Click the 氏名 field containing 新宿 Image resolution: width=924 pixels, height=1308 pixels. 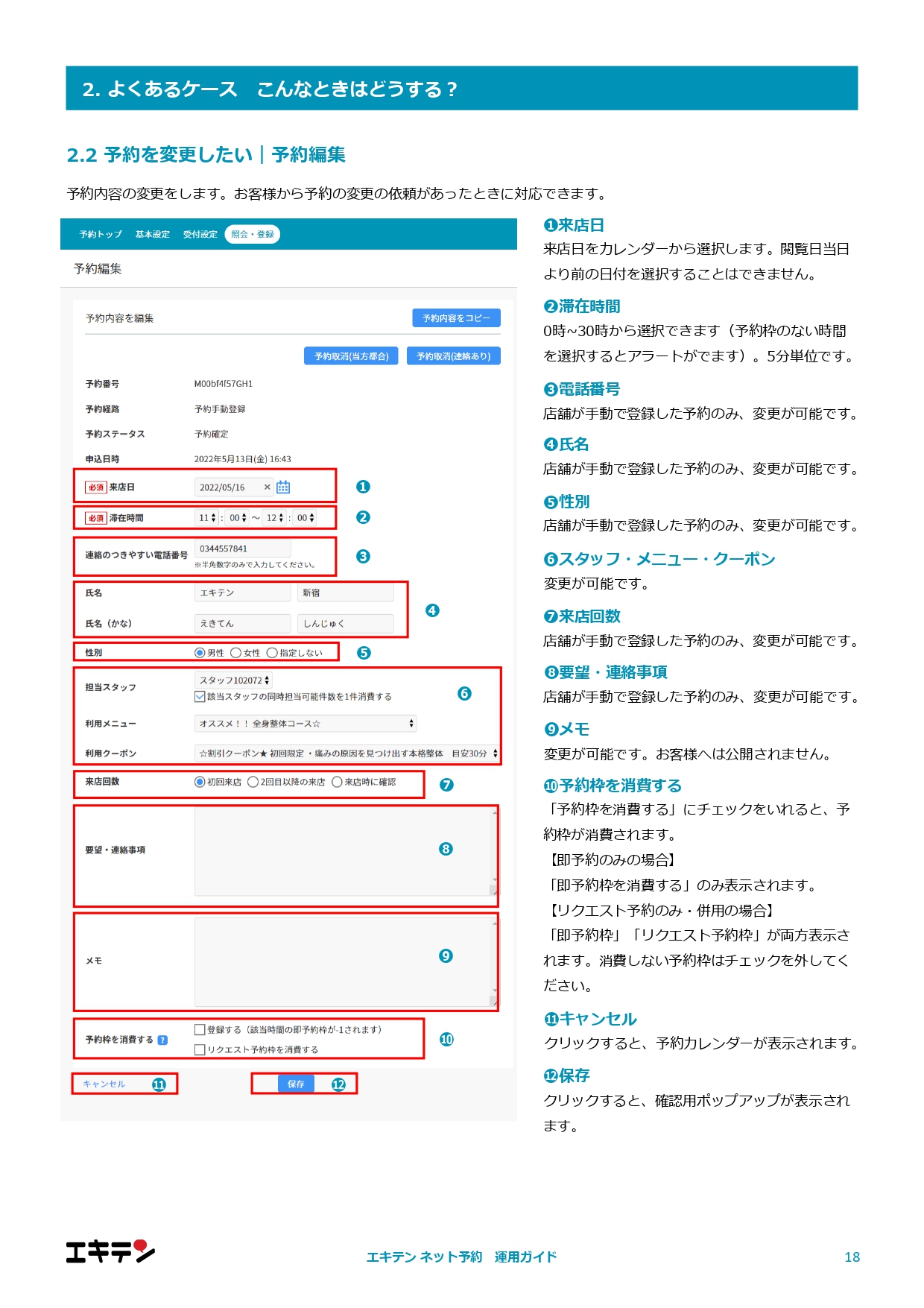[346, 593]
